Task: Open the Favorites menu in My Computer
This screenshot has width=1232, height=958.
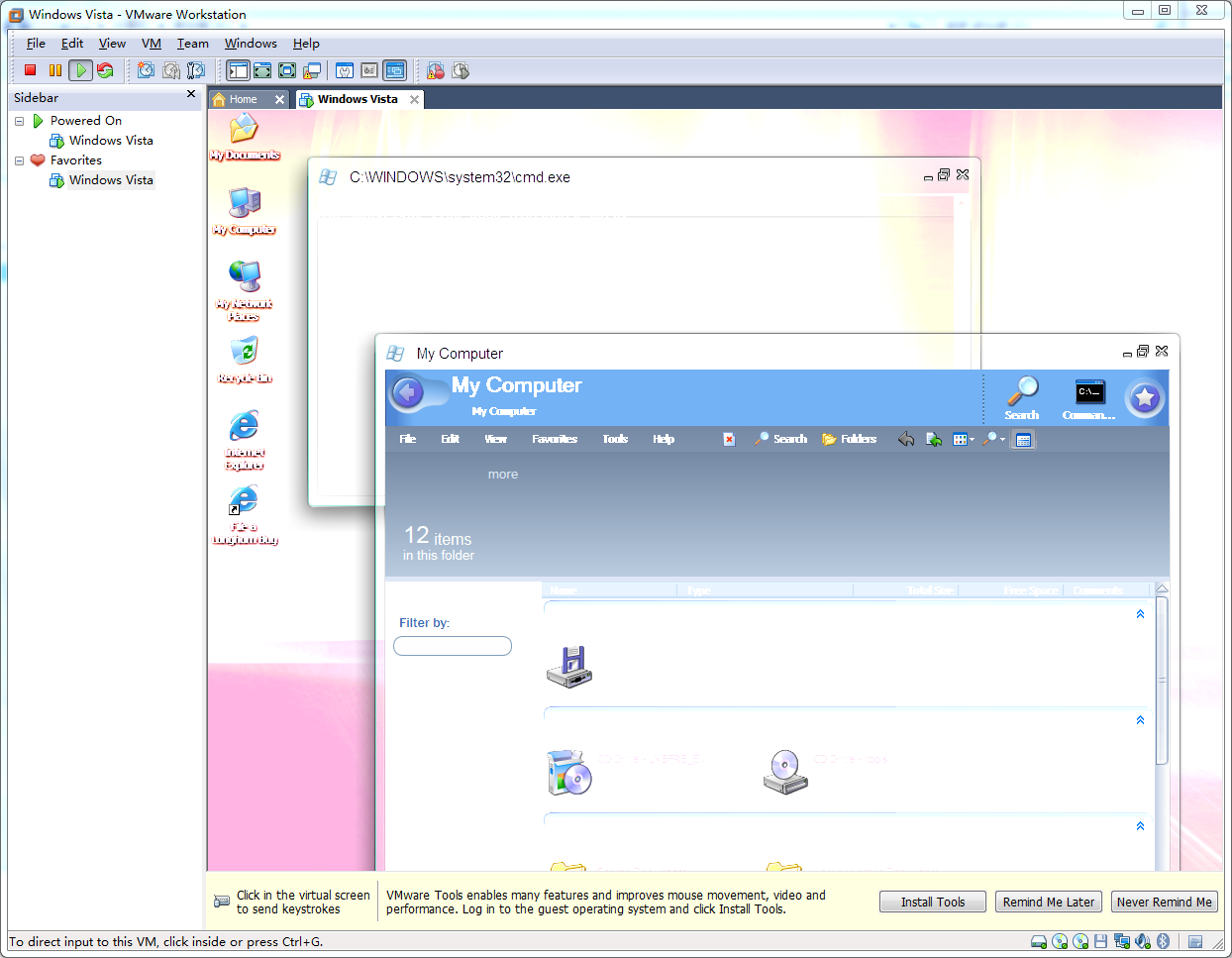Action: click(x=555, y=439)
